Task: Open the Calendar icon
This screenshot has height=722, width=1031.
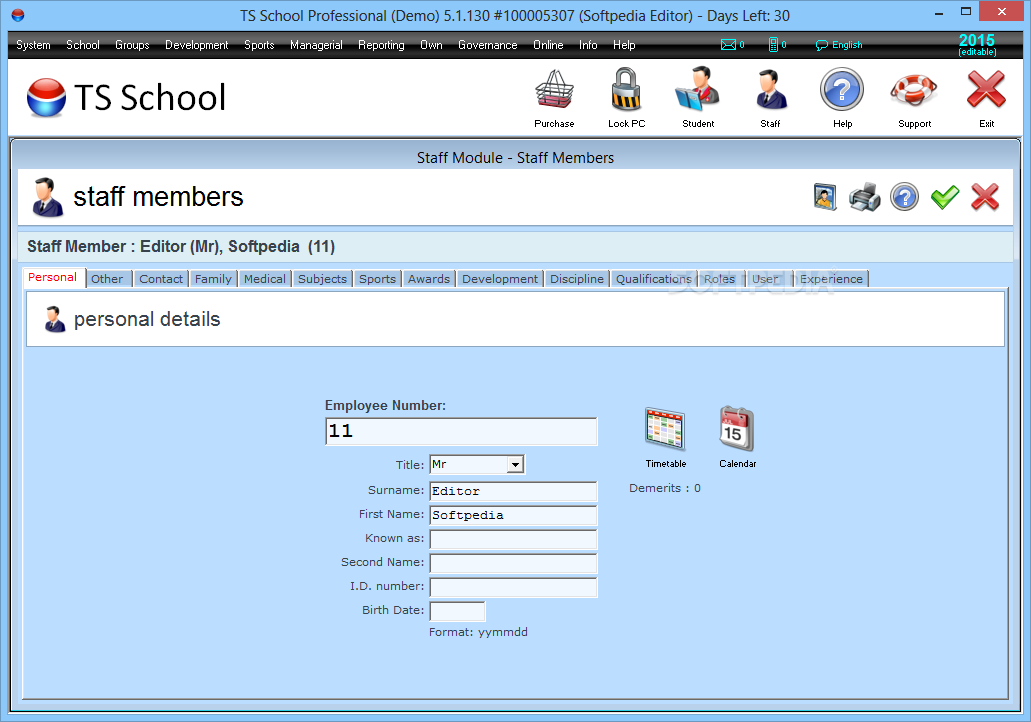Action: 737,429
